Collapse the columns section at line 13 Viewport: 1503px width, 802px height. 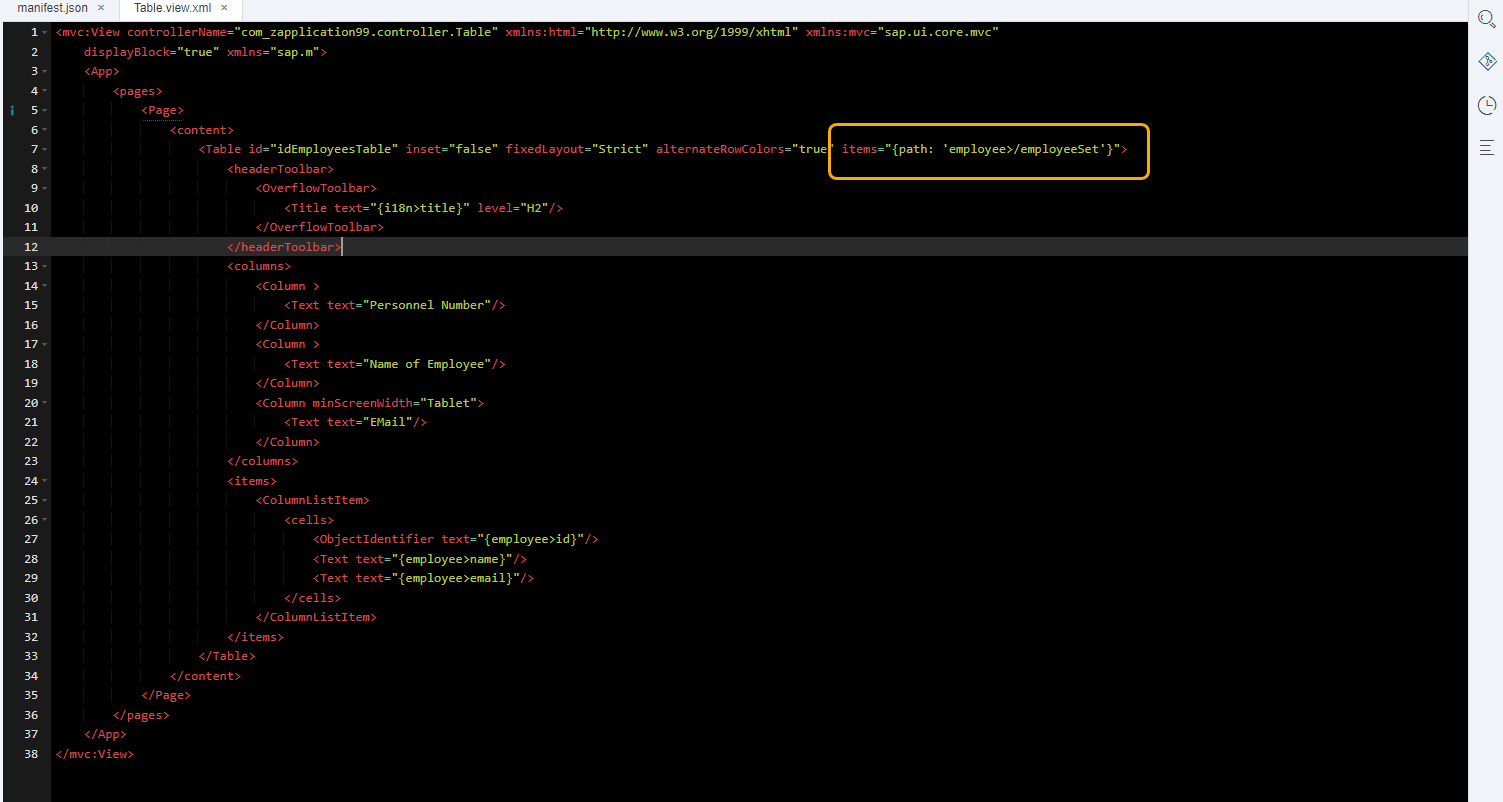42,265
